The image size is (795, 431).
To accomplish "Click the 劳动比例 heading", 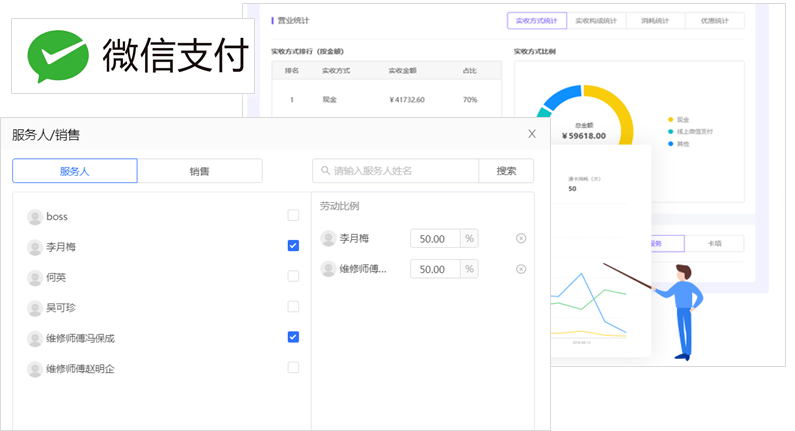I will pyautogui.click(x=339, y=206).
